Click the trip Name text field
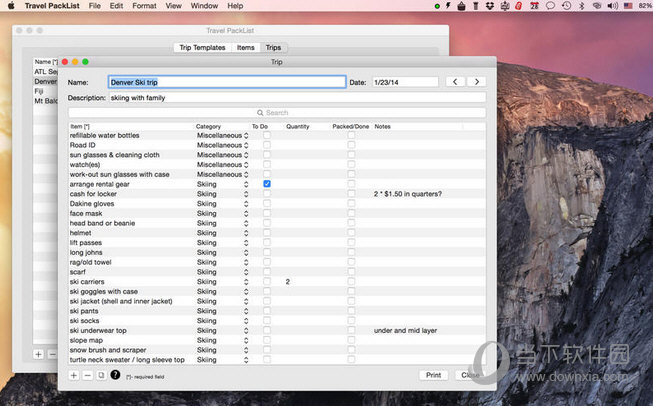This screenshot has height=406, width=653. (227, 82)
